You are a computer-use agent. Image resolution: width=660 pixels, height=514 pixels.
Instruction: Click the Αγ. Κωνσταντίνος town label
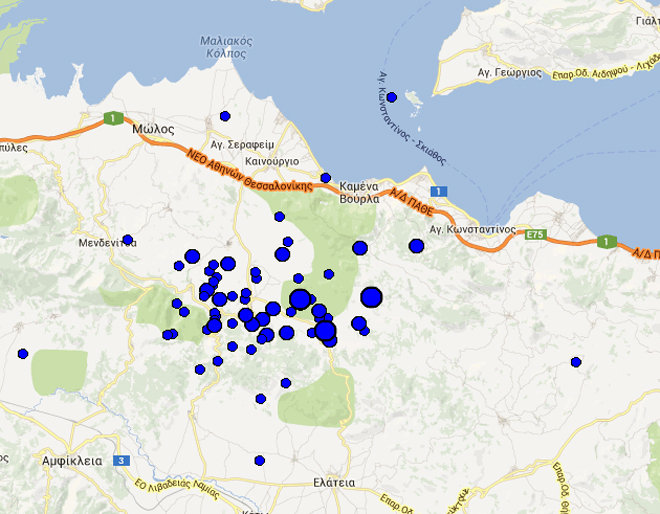point(472,229)
